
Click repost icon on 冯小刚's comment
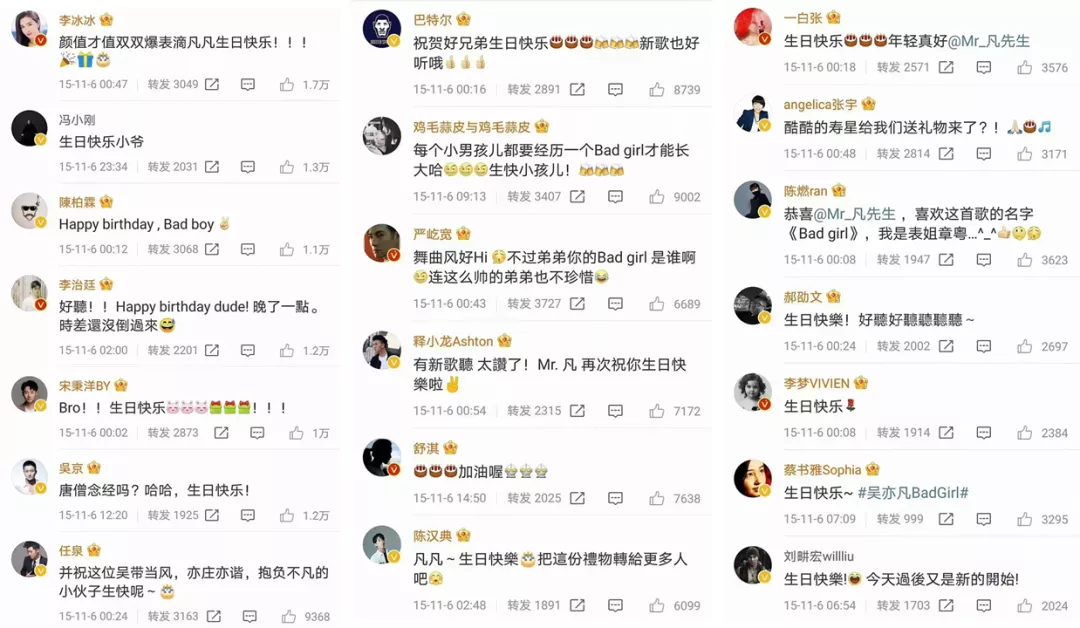point(212,167)
